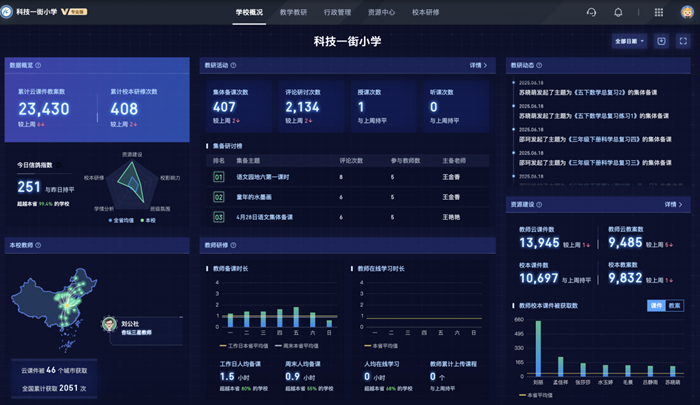Open the notification bell

click(618, 12)
